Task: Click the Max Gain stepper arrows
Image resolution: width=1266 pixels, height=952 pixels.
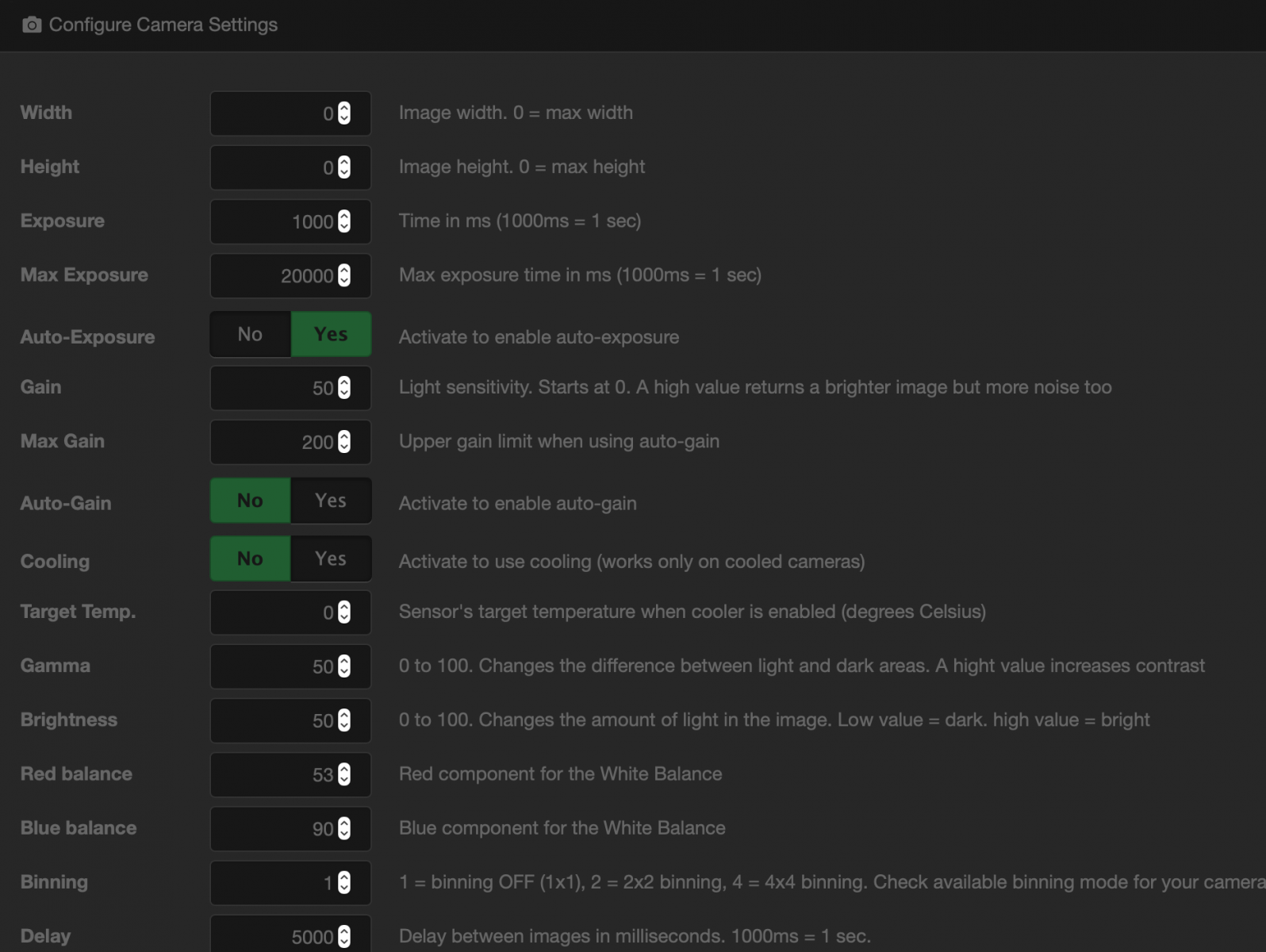Action: (x=344, y=442)
